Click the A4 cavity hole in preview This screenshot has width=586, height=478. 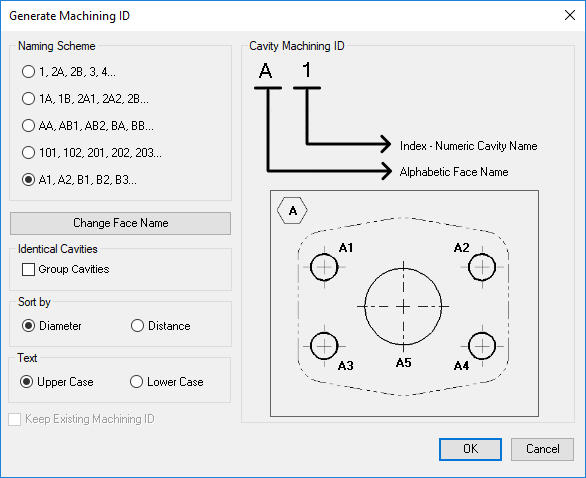pos(482,346)
